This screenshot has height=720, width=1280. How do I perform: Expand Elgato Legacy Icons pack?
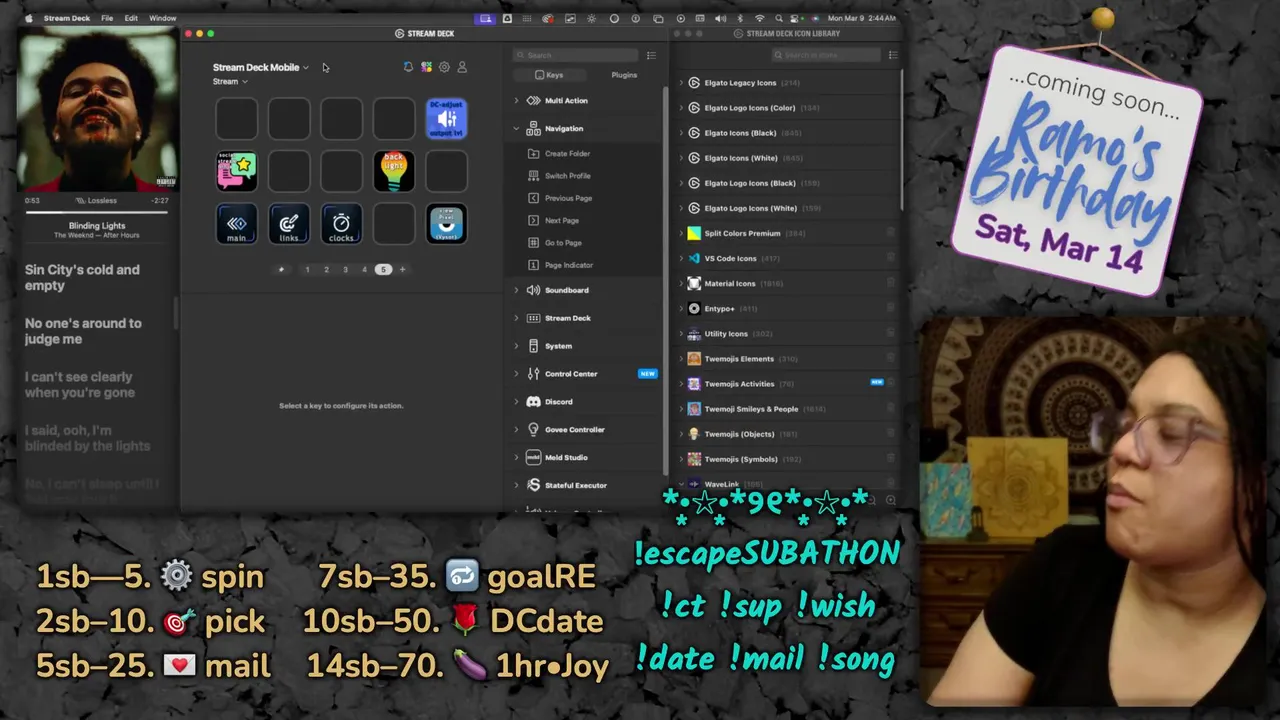click(681, 83)
